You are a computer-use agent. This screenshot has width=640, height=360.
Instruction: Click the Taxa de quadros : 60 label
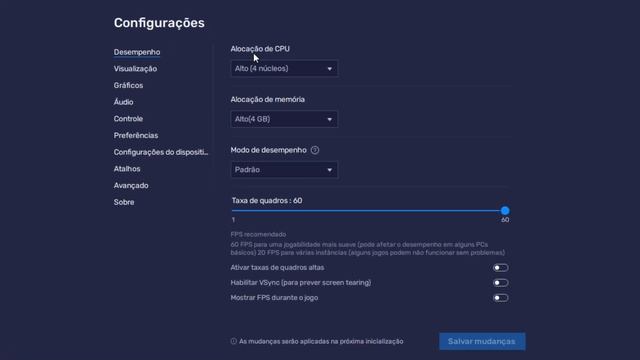click(267, 201)
